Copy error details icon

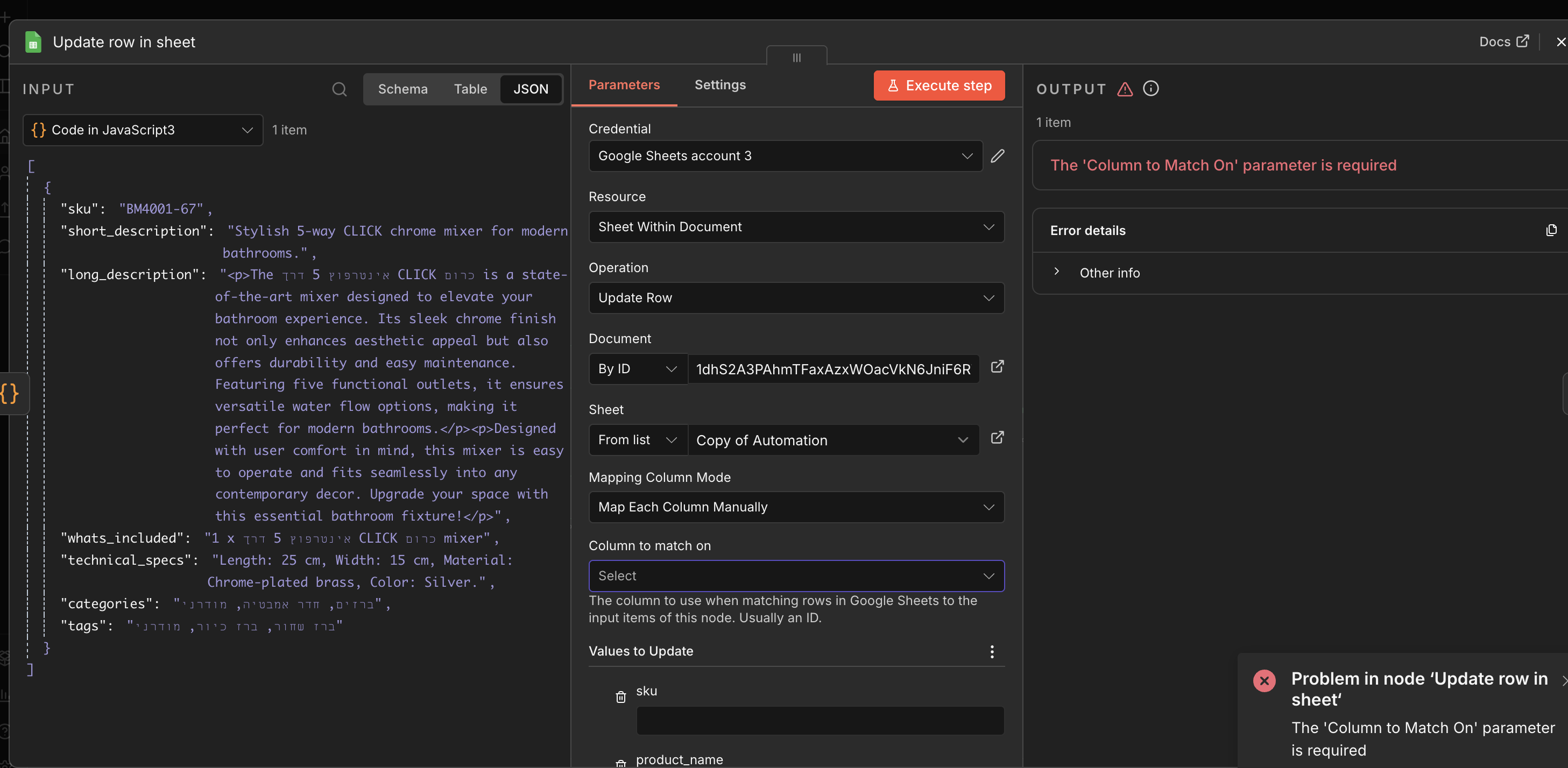coord(1551,230)
